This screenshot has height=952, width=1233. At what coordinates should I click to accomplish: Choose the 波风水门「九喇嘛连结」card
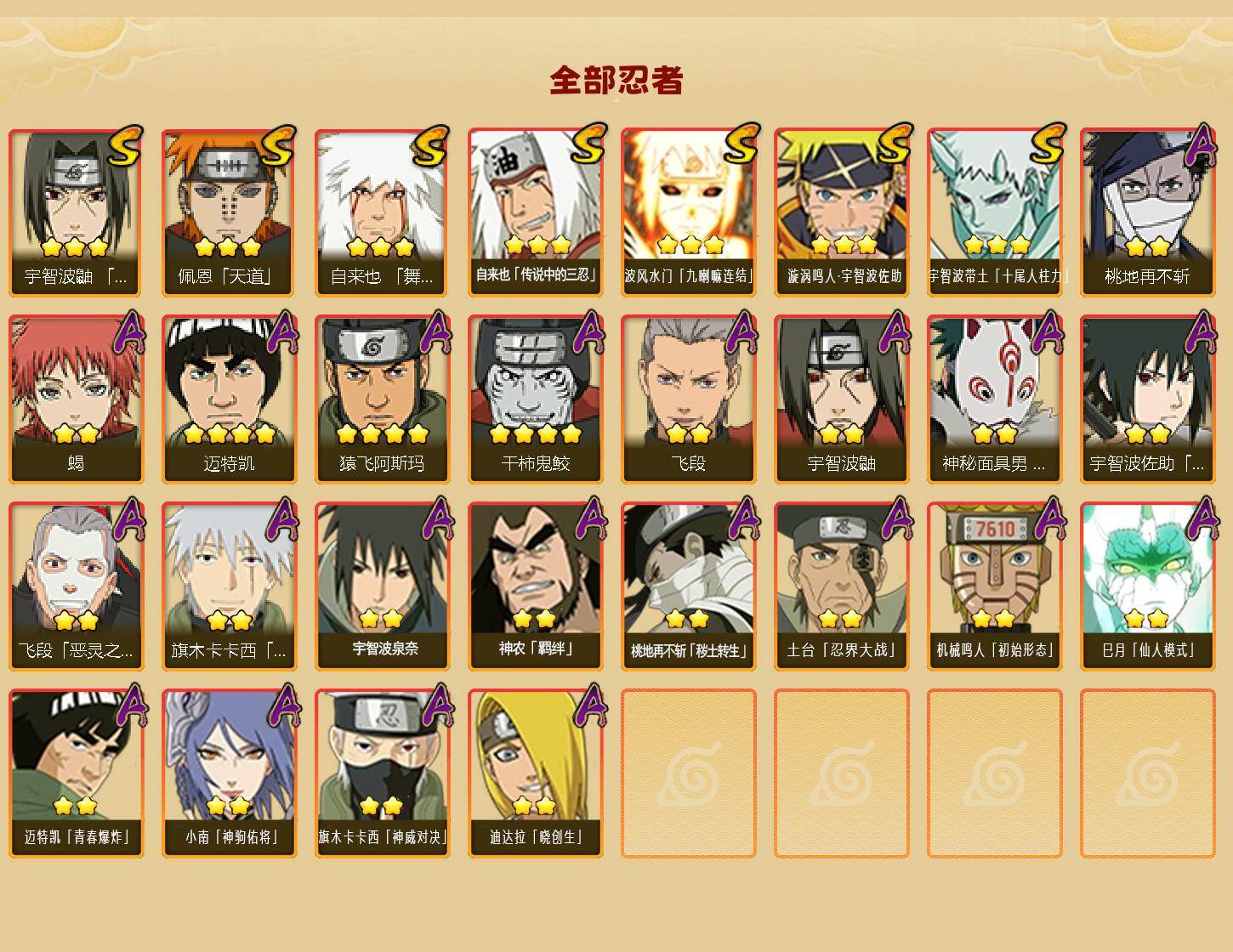(x=689, y=212)
